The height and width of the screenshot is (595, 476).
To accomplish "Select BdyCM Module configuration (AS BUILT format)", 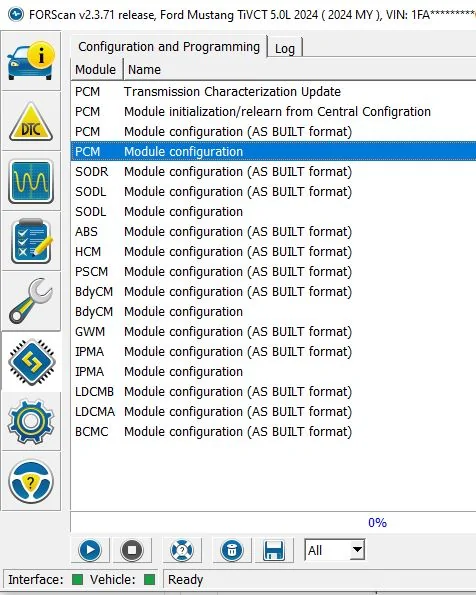I will tap(273, 291).
